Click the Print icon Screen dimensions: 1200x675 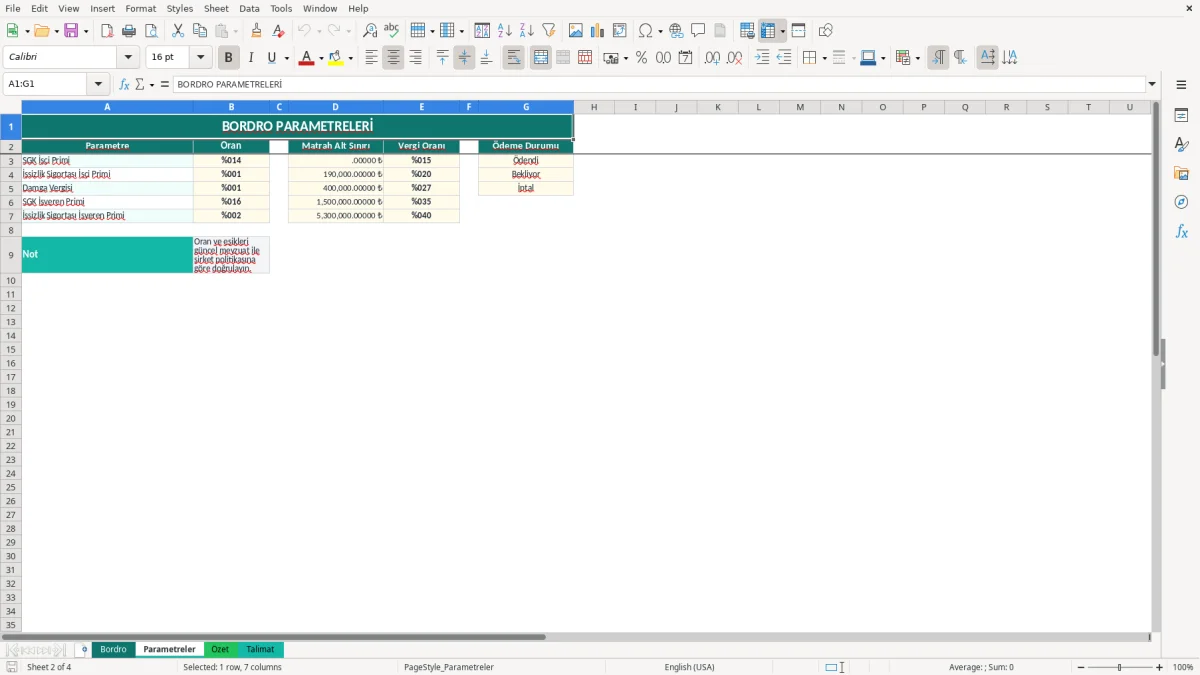(x=129, y=31)
